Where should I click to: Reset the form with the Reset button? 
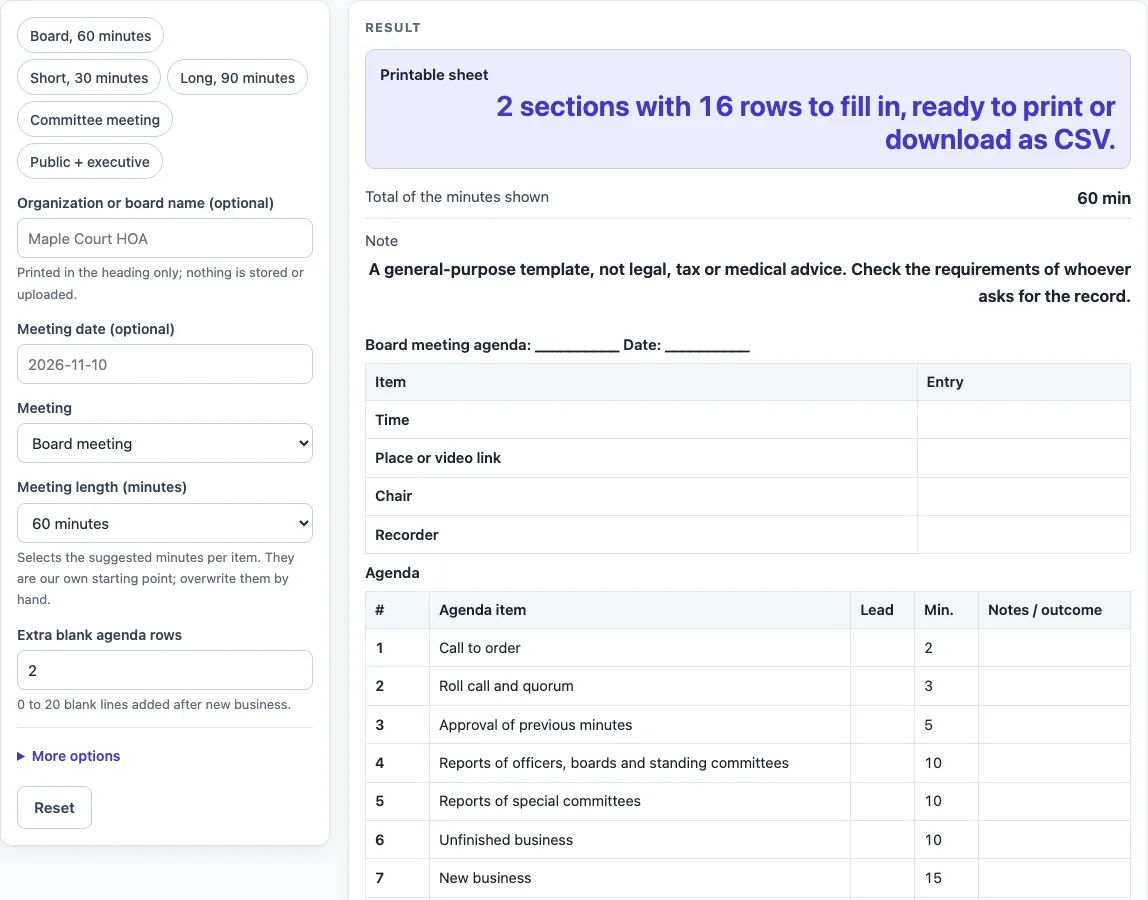(x=54, y=808)
